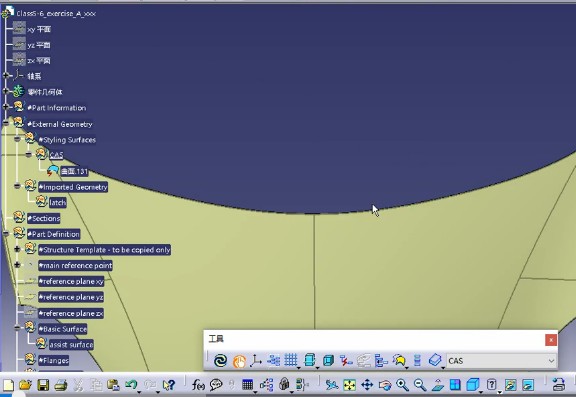The image size is (576, 397).
Task: Select the #Sections tree item
Action: (44, 219)
